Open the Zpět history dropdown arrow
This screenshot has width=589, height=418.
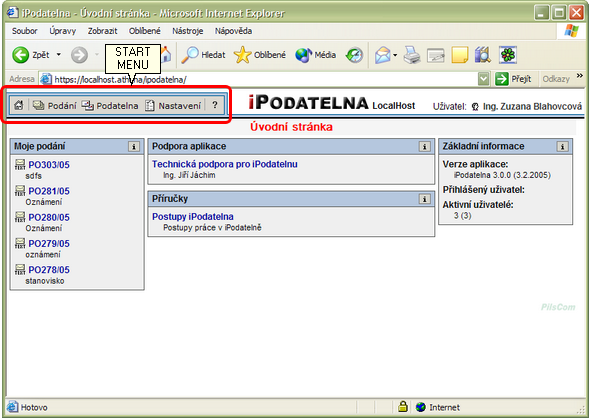pos(59,55)
